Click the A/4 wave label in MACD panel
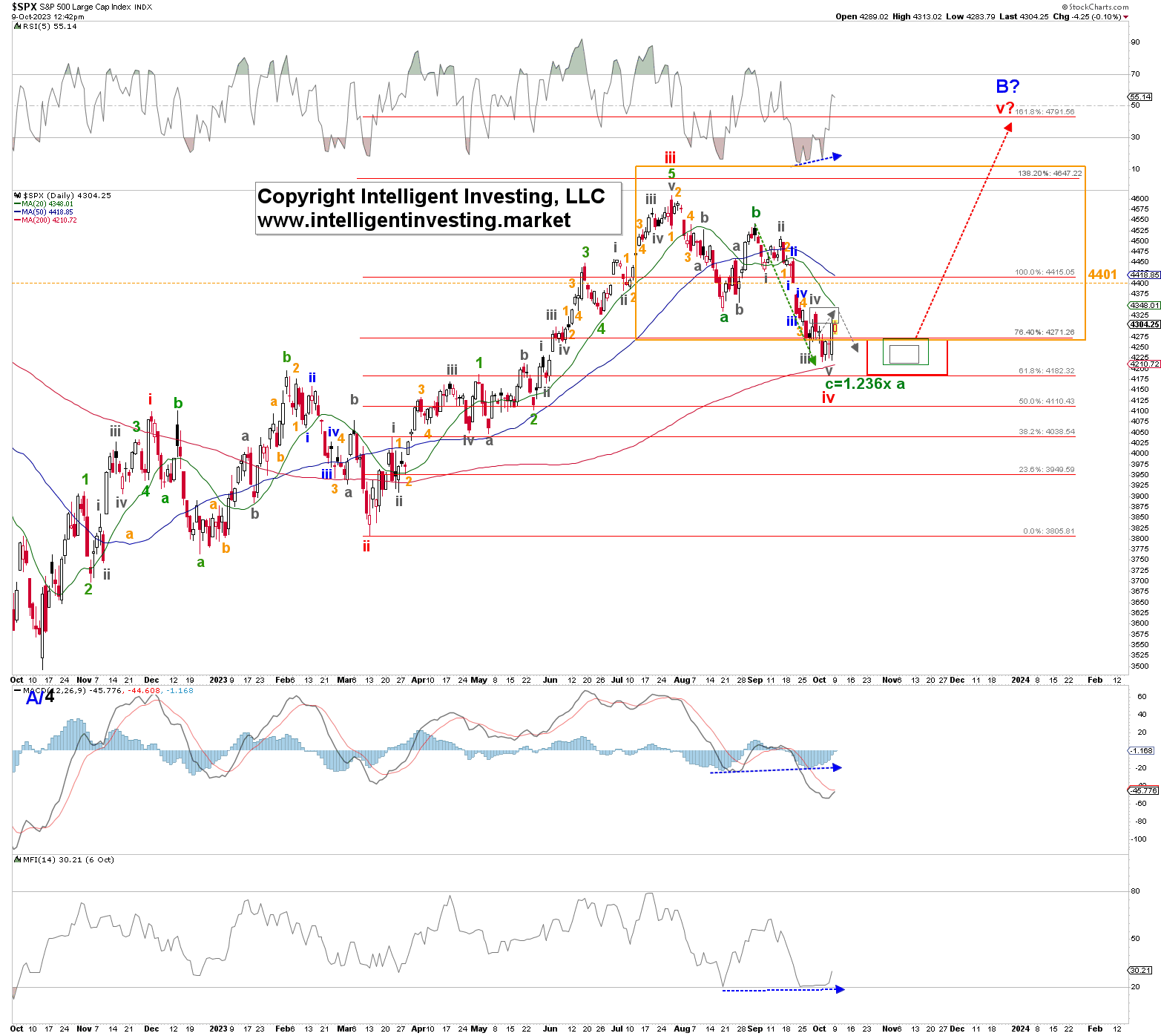The width and height of the screenshot is (1161, 1036). [x=40, y=698]
